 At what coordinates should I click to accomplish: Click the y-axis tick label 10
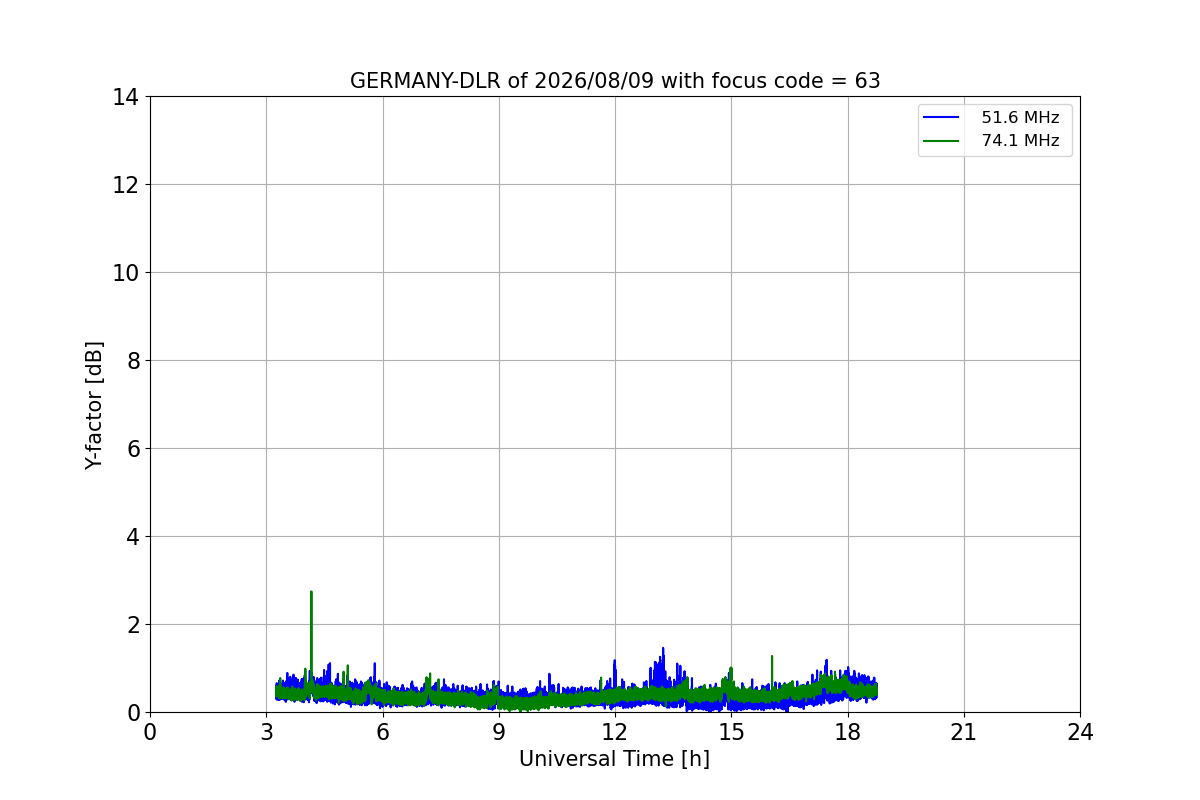point(127,273)
